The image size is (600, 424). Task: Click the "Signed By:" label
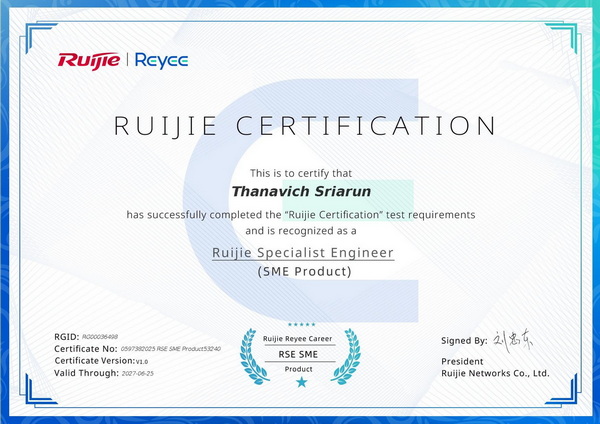point(464,341)
